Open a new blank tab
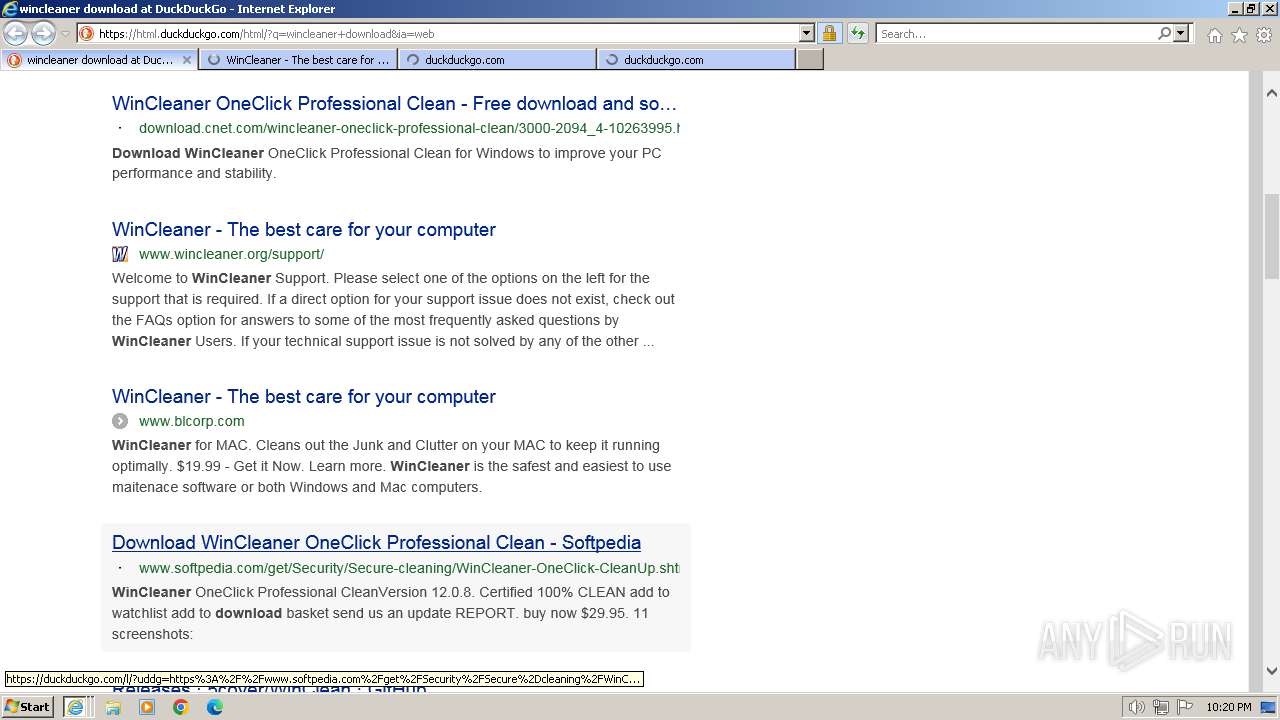This screenshot has width=1280, height=720. point(810,60)
